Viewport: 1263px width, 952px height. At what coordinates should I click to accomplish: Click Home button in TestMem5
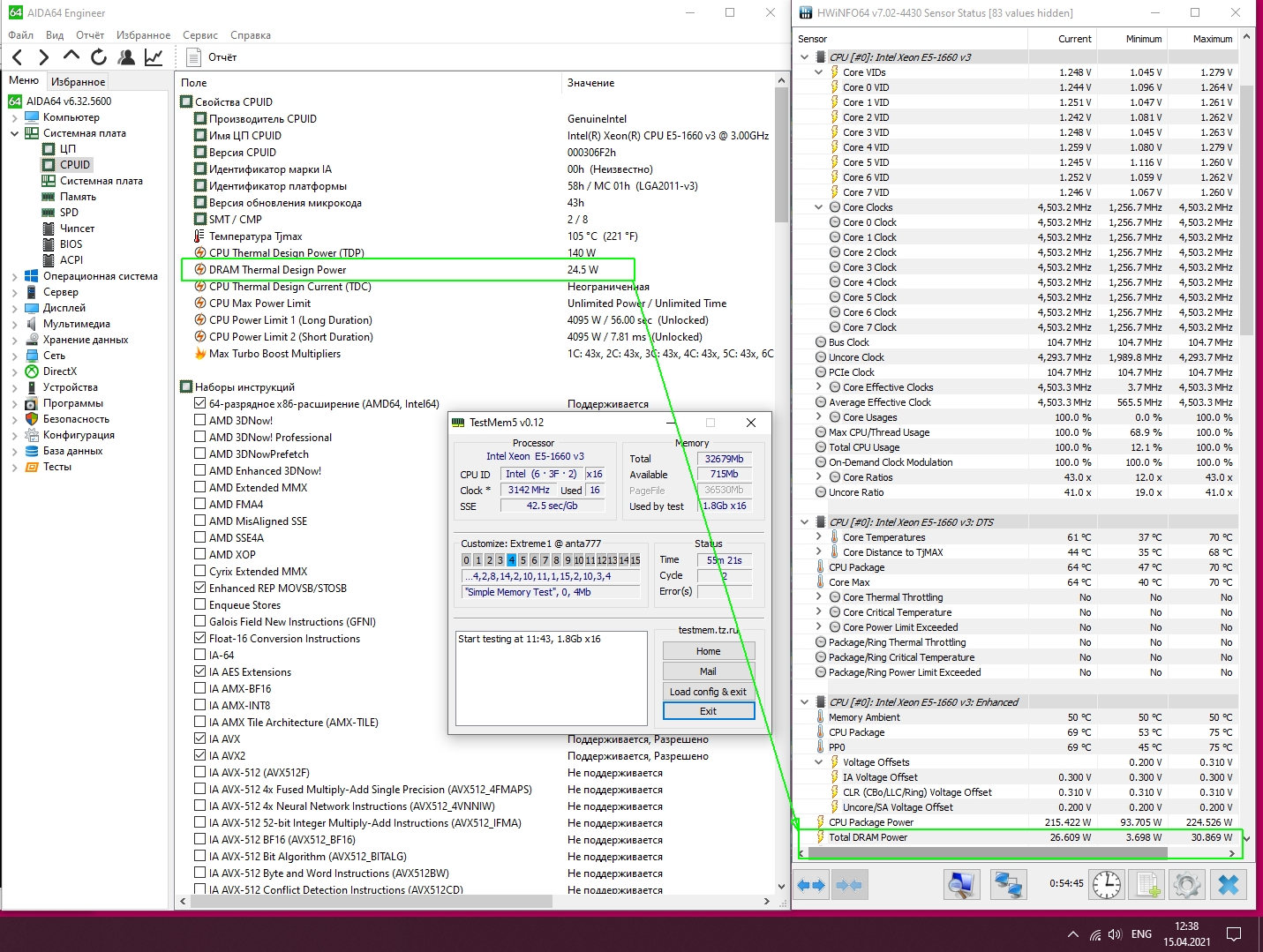(x=709, y=651)
